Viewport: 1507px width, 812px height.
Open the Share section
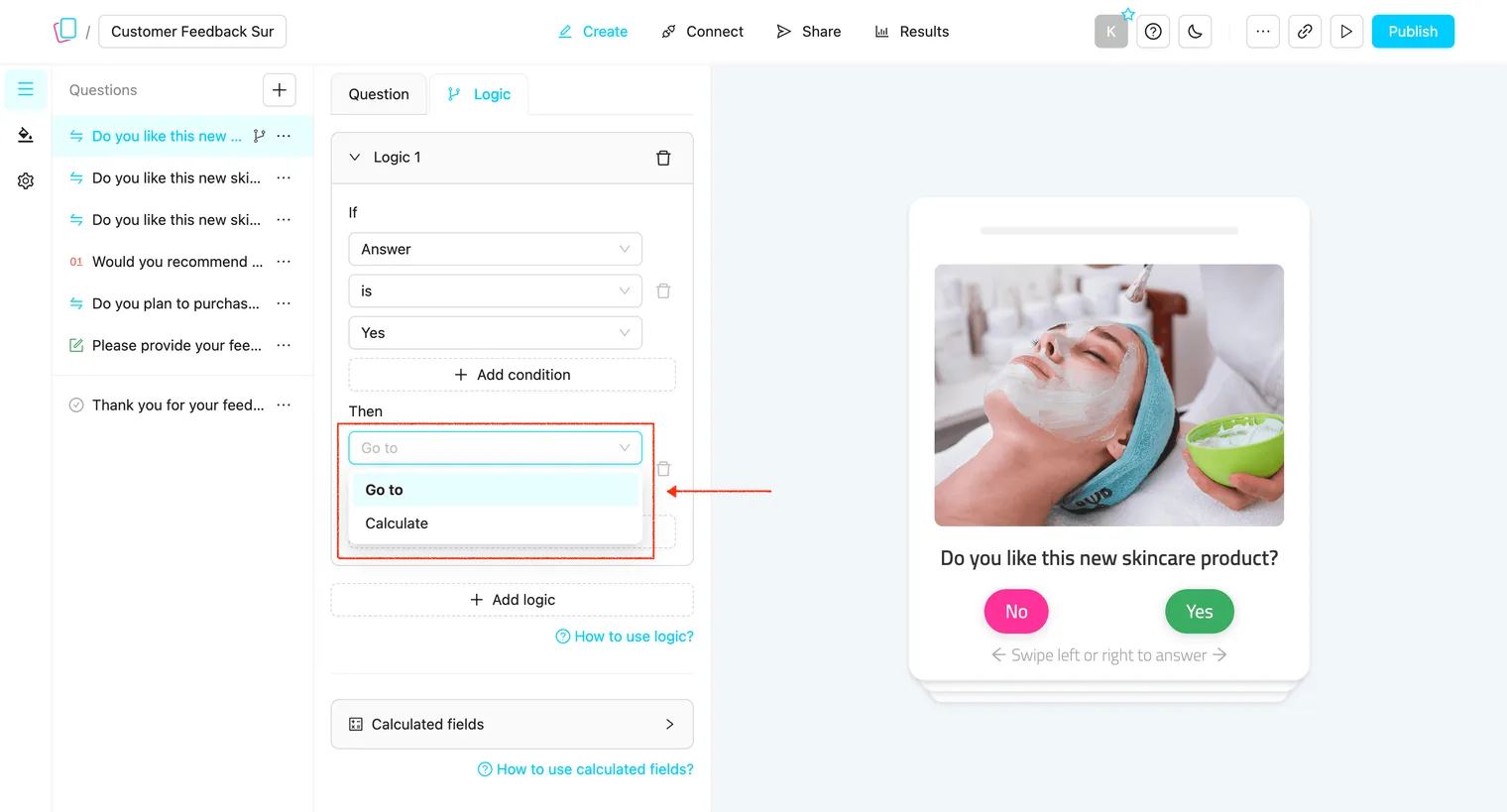[809, 32]
